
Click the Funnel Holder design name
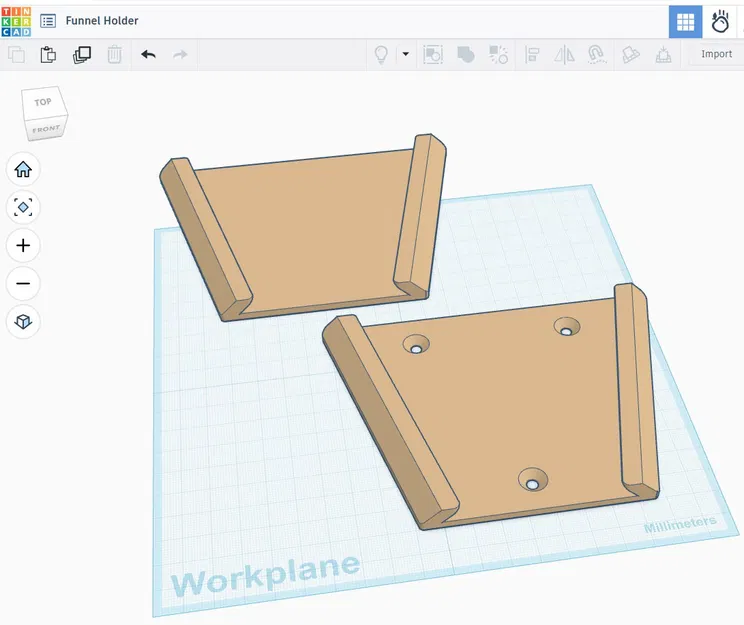click(102, 21)
